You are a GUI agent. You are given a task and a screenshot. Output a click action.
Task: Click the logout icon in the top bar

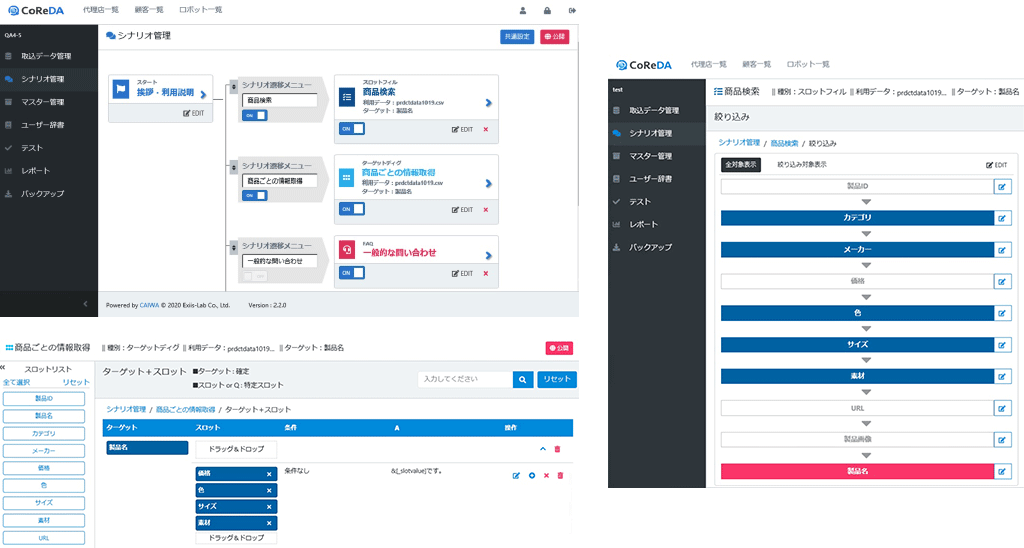click(572, 10)
